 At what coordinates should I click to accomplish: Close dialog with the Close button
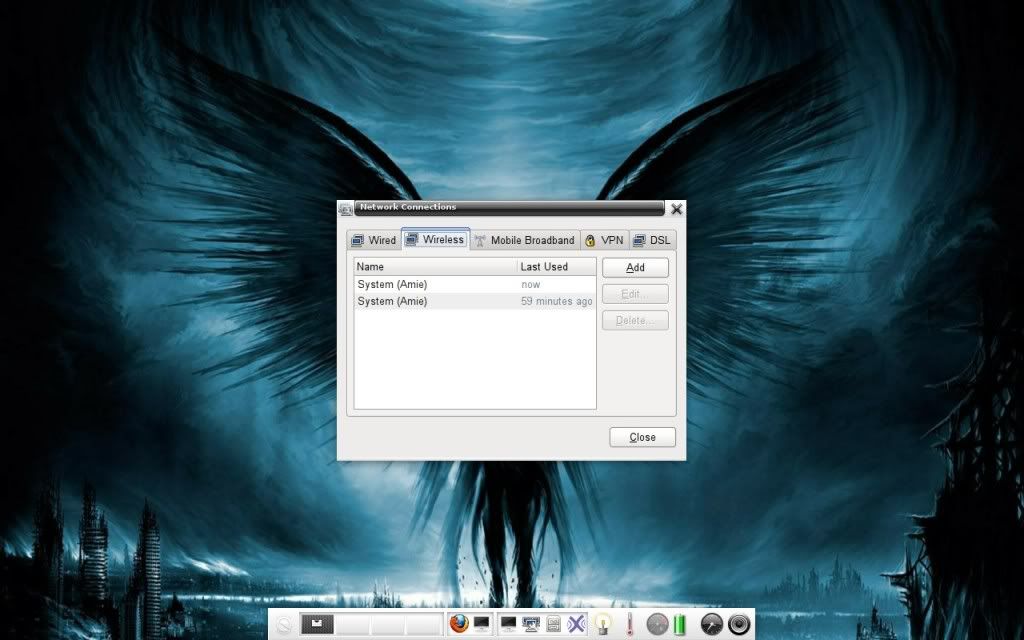point(643,438)
